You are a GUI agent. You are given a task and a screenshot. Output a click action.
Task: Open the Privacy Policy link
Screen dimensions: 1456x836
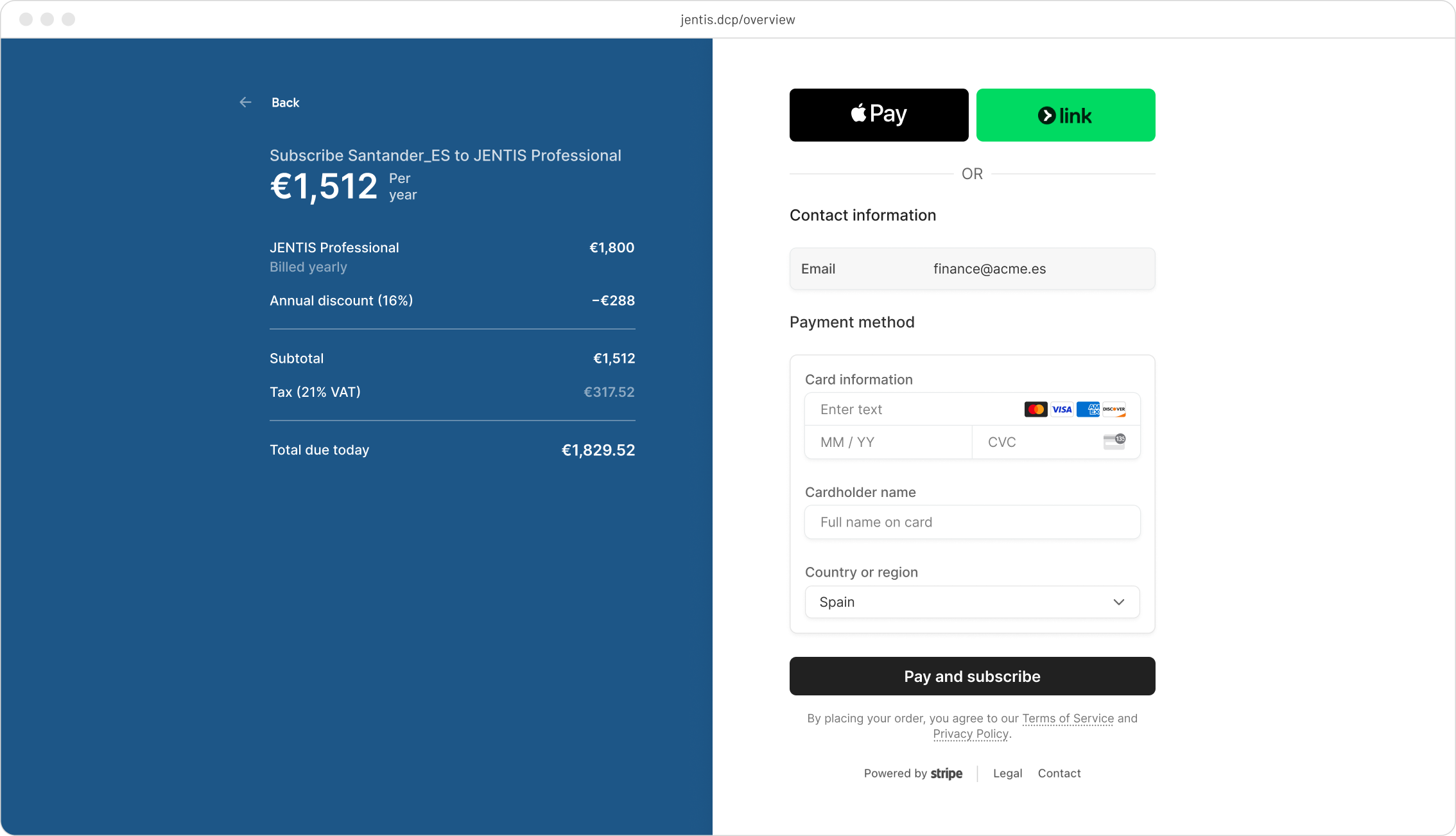[971, 734]
